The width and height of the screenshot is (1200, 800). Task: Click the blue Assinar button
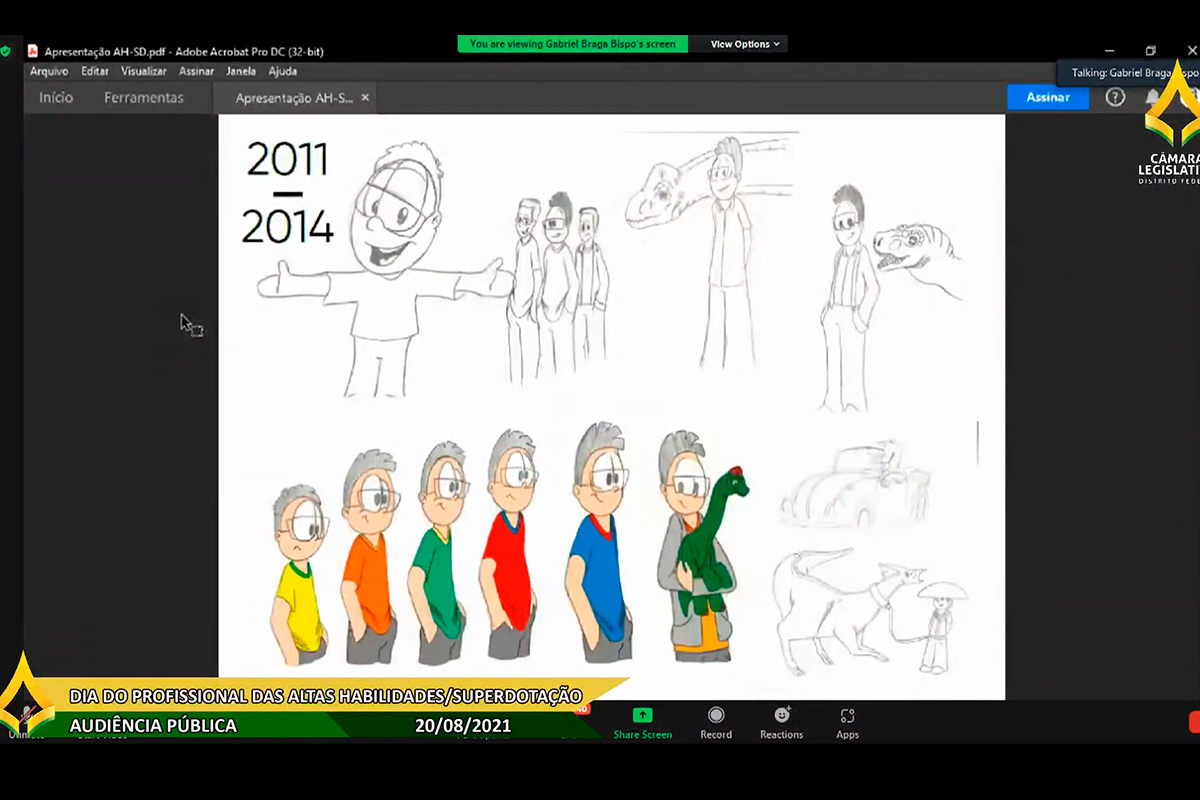click(x=1047, y=97)
